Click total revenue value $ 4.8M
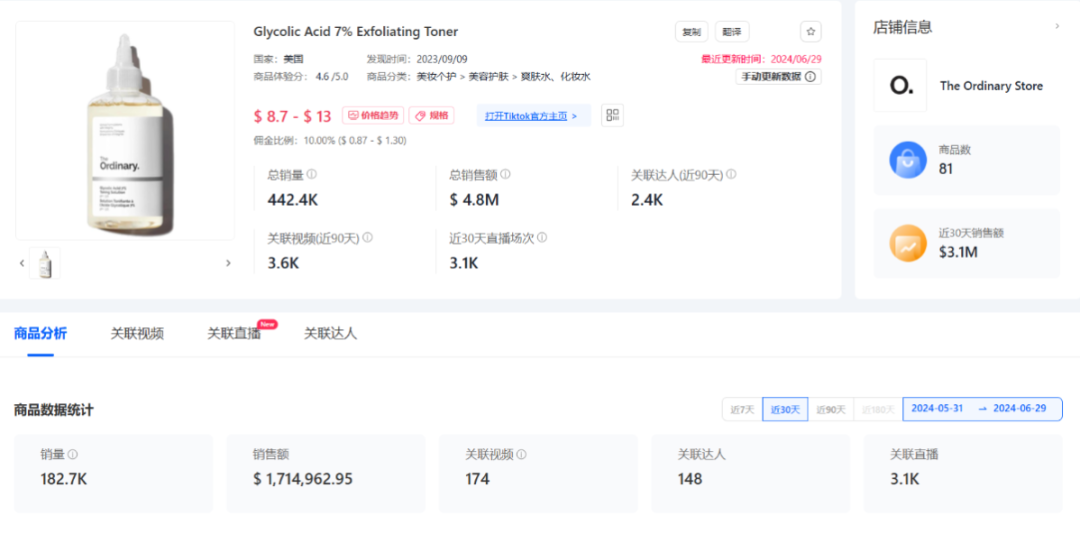This screenshot has height=534, width=1080. pos(474,201)
